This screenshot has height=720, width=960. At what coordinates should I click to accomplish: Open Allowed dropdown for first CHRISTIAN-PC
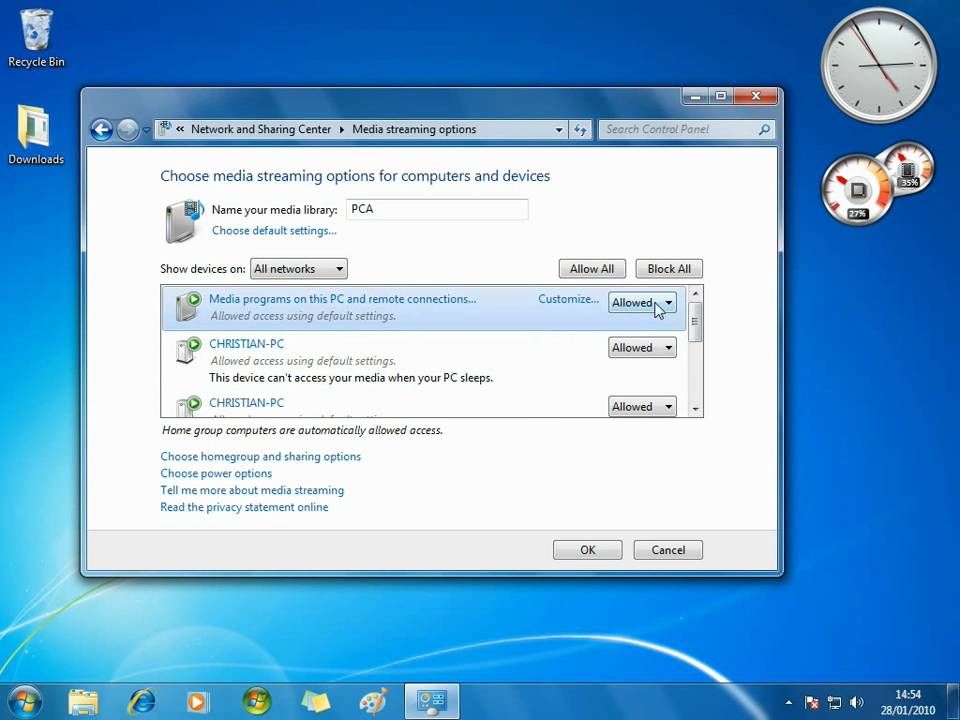coord(642,348)
